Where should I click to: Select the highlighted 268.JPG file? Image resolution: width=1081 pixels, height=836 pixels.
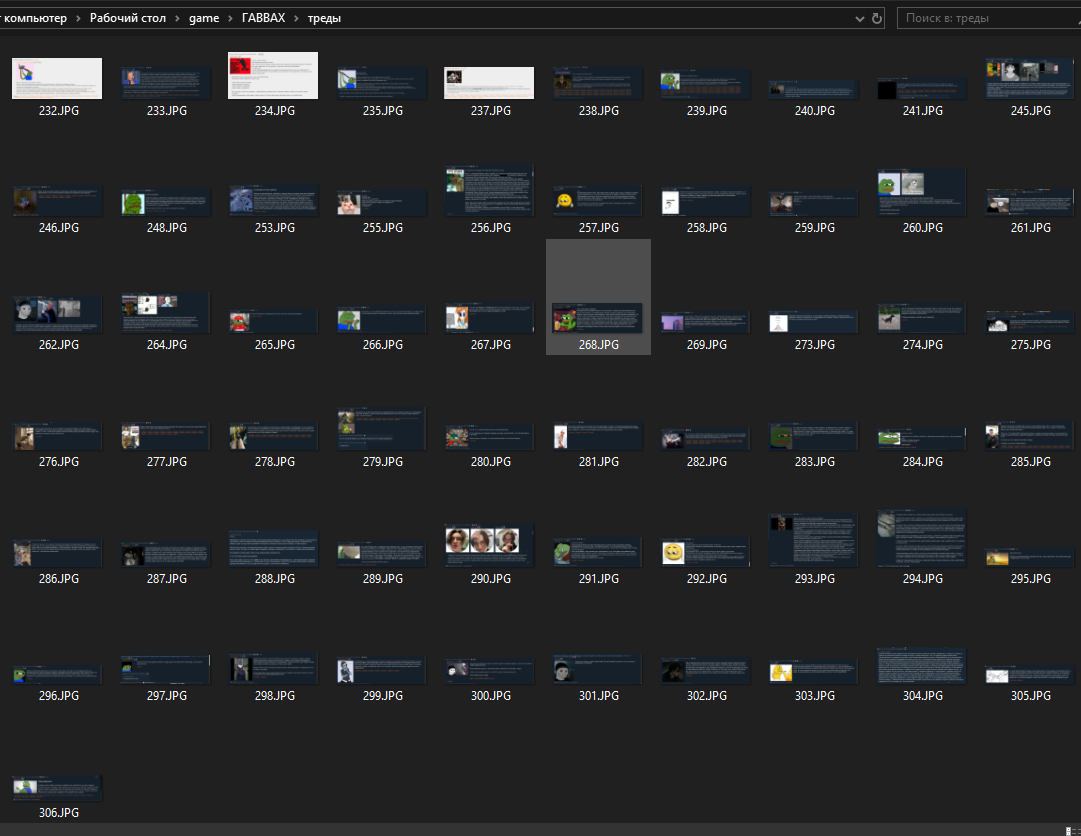click(x=598, y=320)
